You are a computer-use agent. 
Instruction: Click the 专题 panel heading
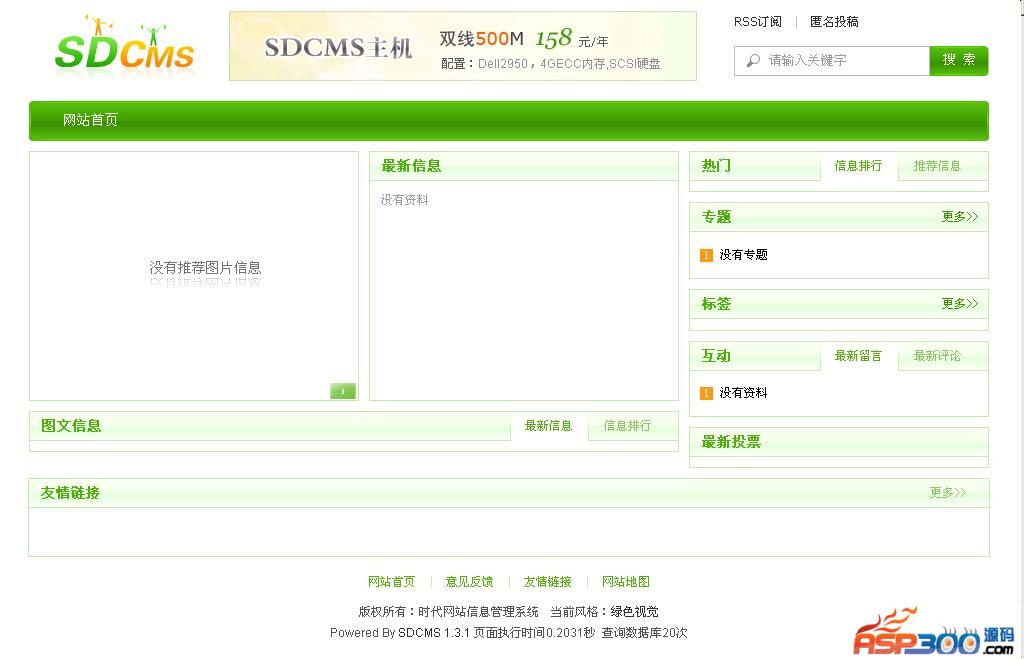pyautogui.click(x=716, y=217)
